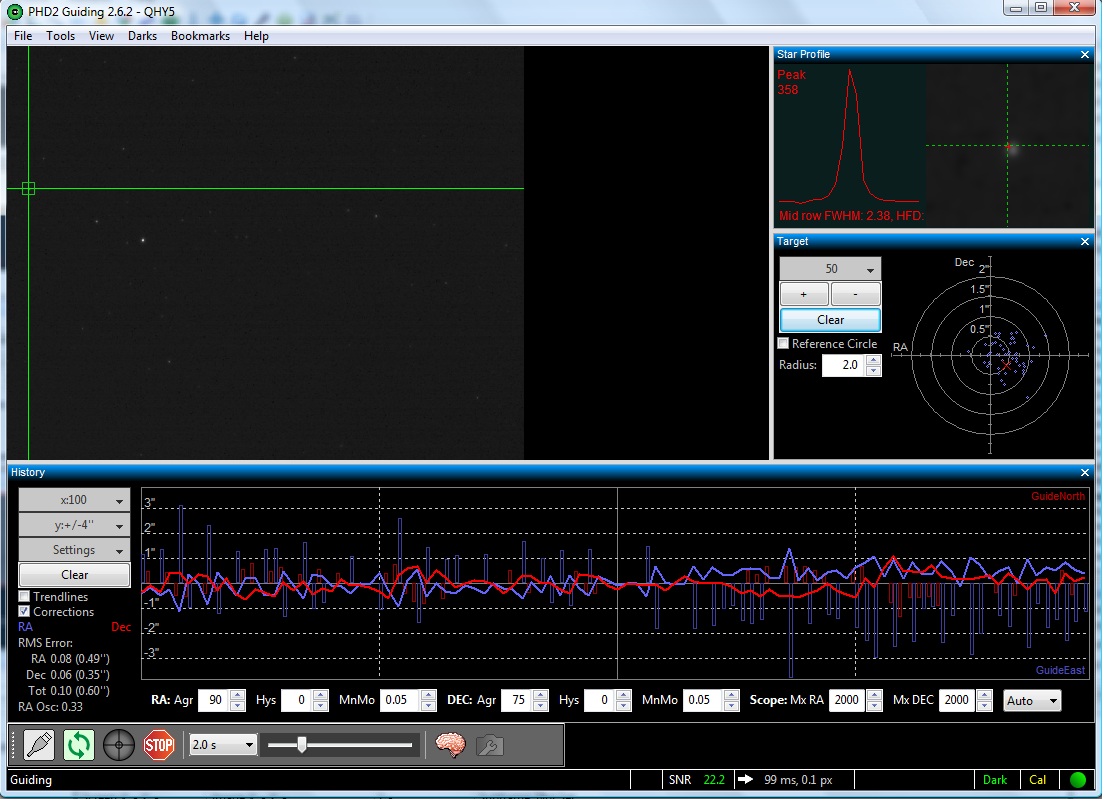Screen dimensions: 1102x799
Task: Close the Star Profile panel
Action: [x=1085, y=55]
